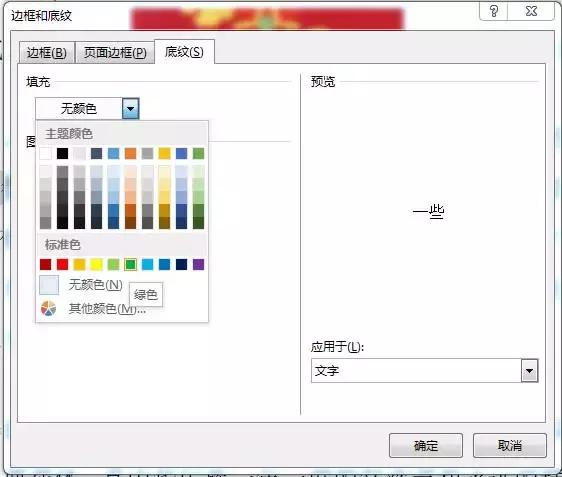The width and height of the screenshot is (562, 477).
Task: Select light green standard color swatch
Action: [x=114, y=264]
